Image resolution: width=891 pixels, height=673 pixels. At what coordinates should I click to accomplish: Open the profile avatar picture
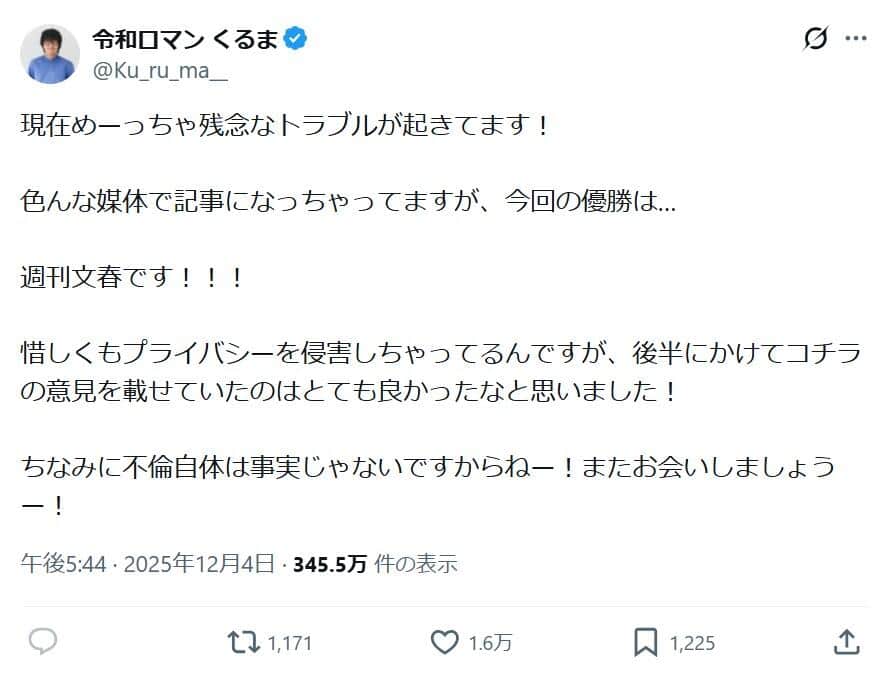coord(50,54)
